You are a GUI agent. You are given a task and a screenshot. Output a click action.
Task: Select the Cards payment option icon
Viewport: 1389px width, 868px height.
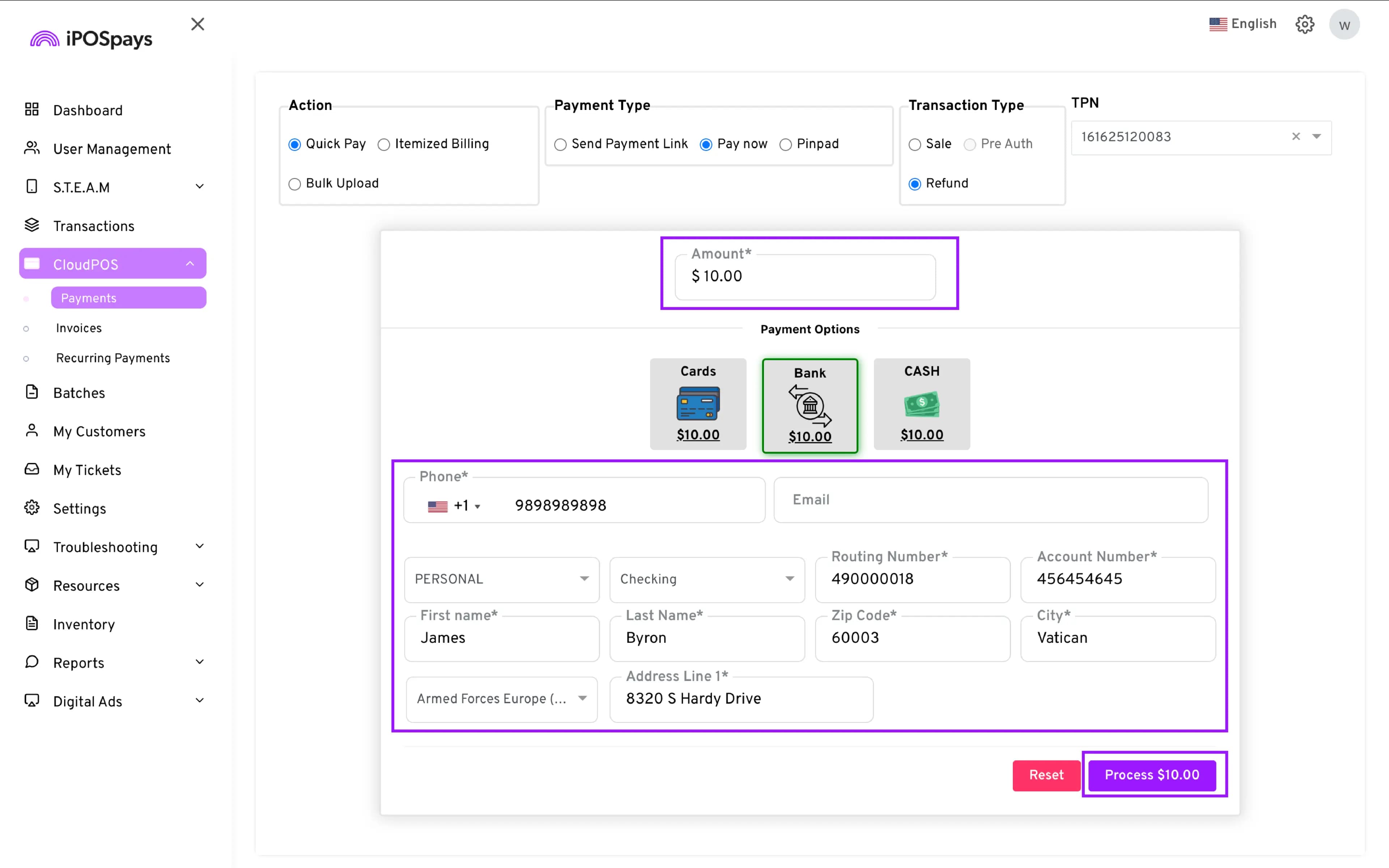[698, 404]
